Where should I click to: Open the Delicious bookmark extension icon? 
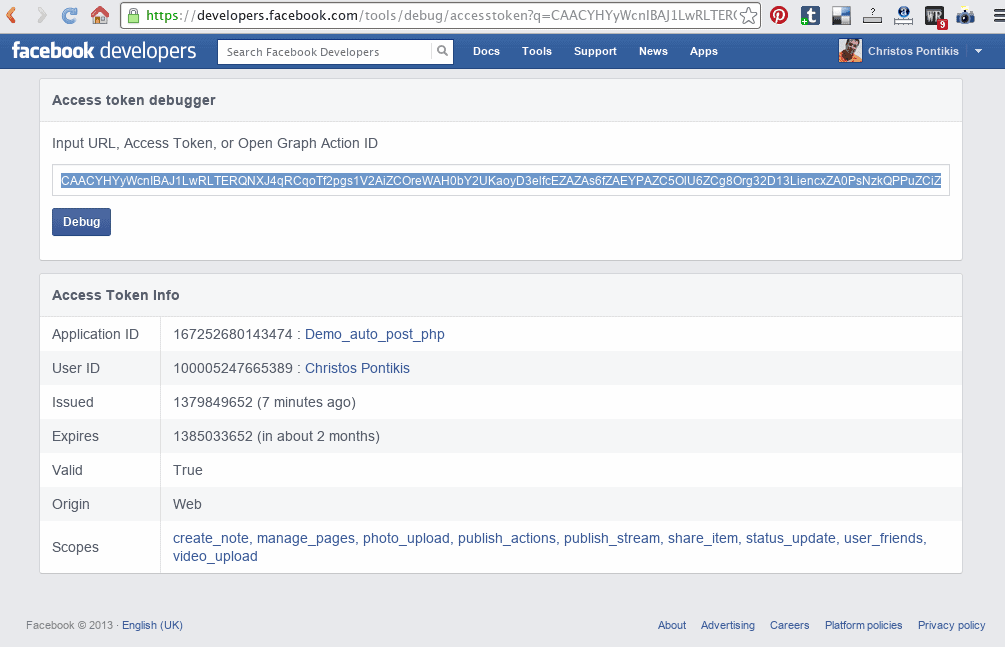click(x=841, y=15)
